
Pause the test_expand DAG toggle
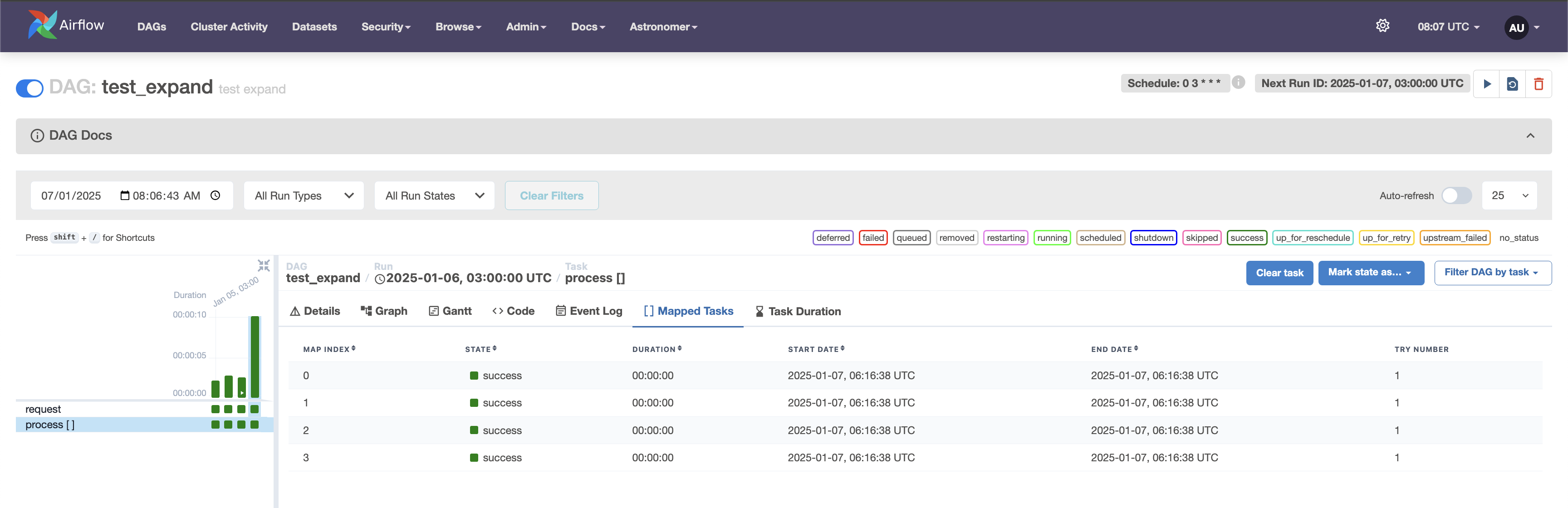click(x=30, y=88)
